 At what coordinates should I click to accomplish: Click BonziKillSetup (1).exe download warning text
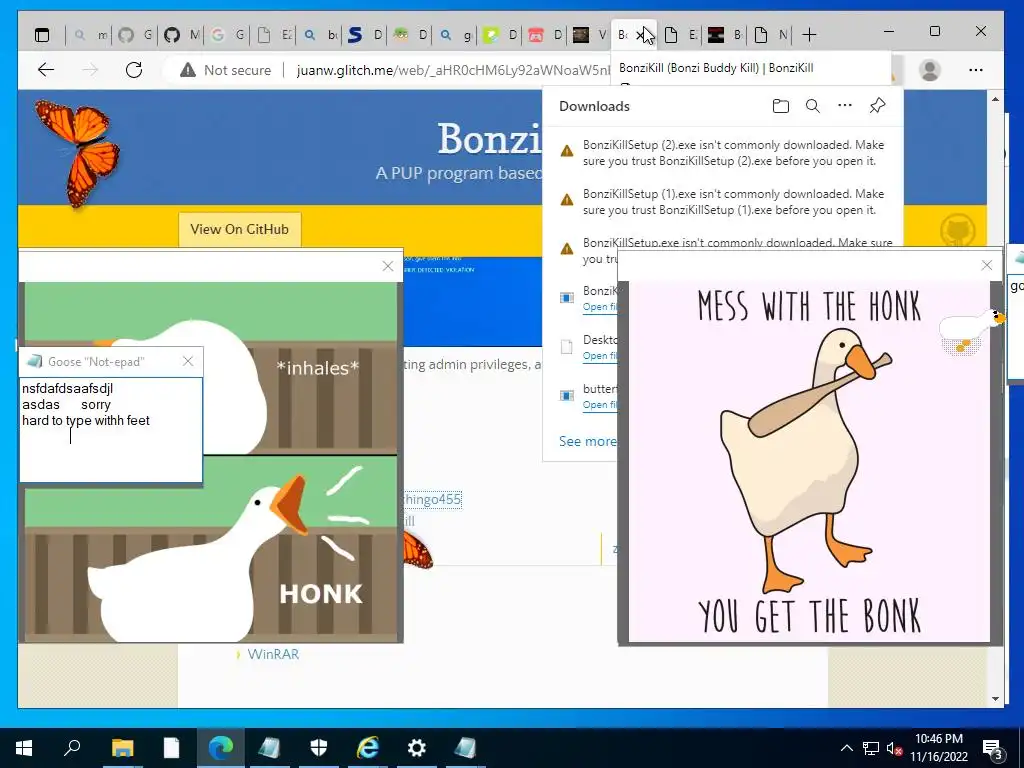(733, 202)
